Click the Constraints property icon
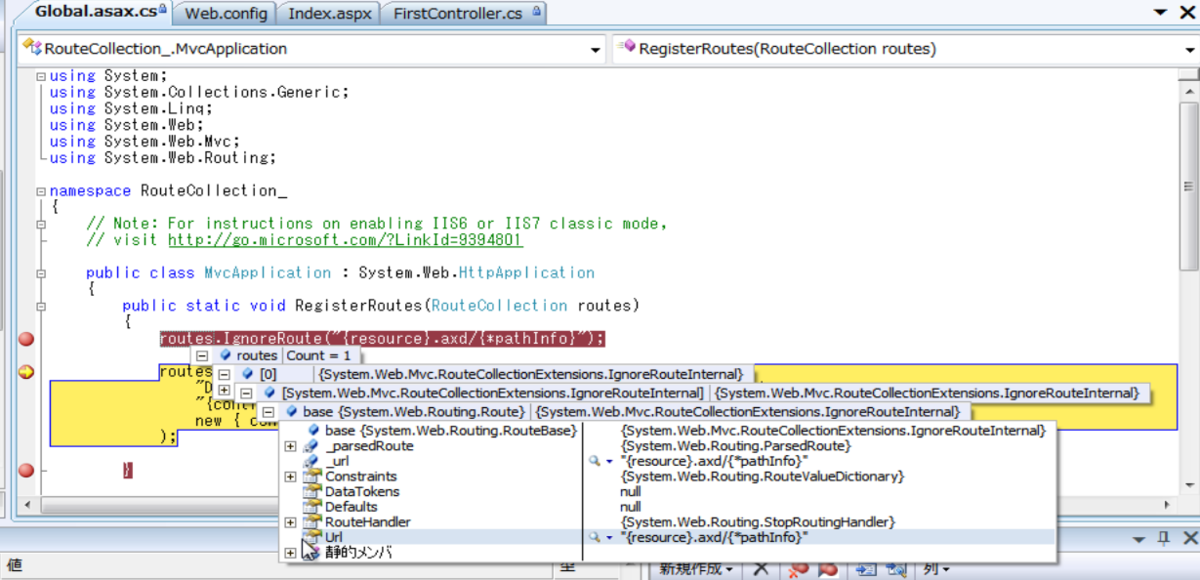The width and height of the screenshot is (1200, 580). pos(311,477)
